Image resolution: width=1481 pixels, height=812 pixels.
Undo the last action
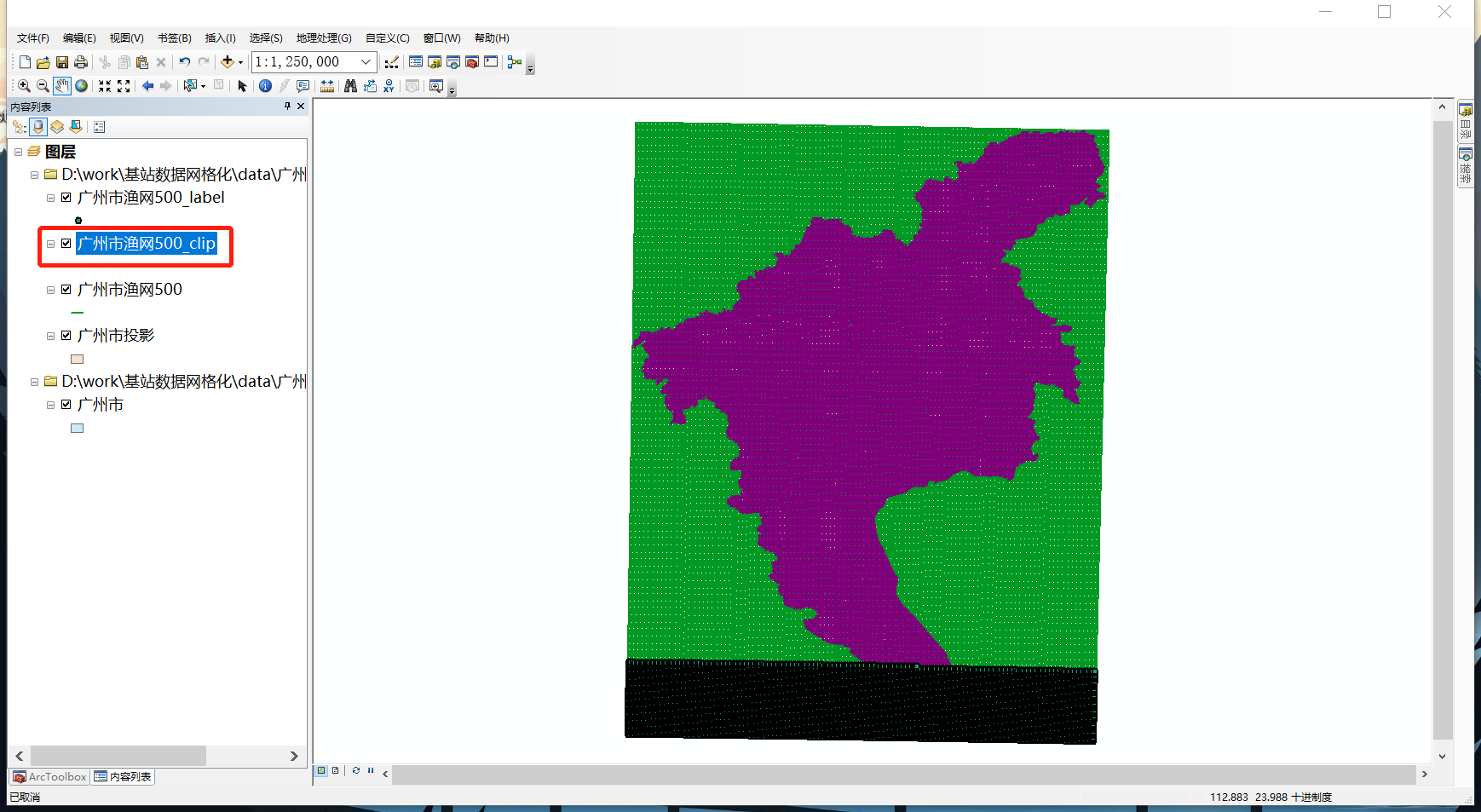[x=184, y=62]
